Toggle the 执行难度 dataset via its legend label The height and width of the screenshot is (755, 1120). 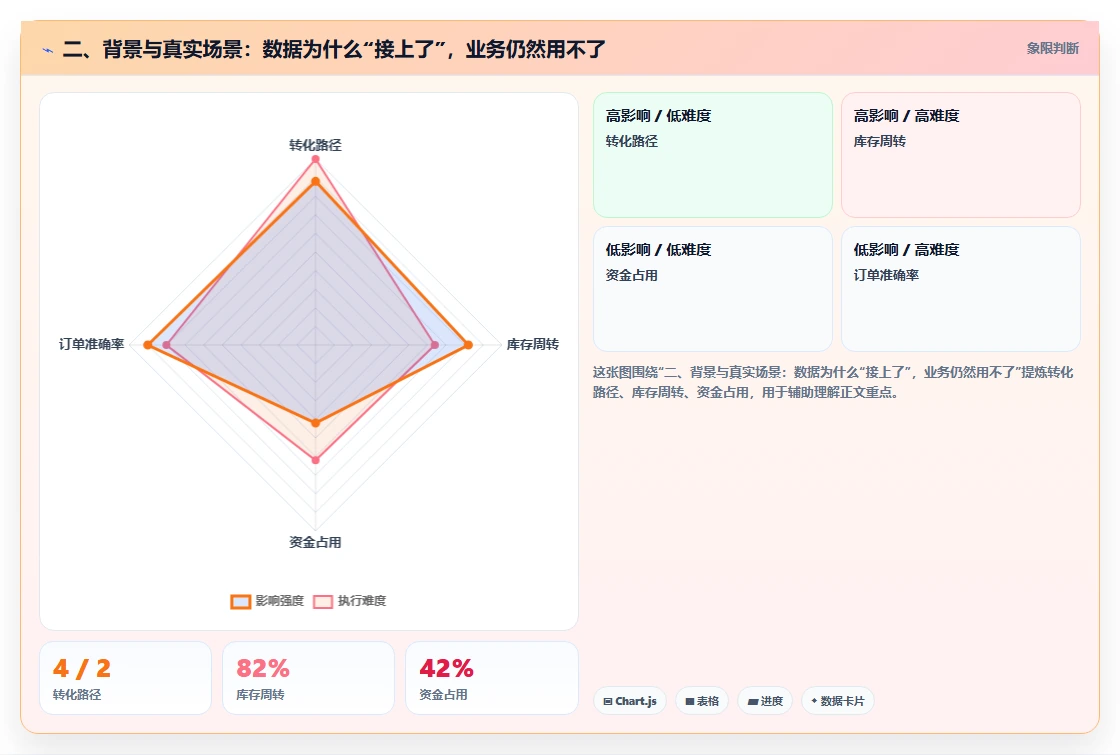pyautogui.click(x=361, y=601)
